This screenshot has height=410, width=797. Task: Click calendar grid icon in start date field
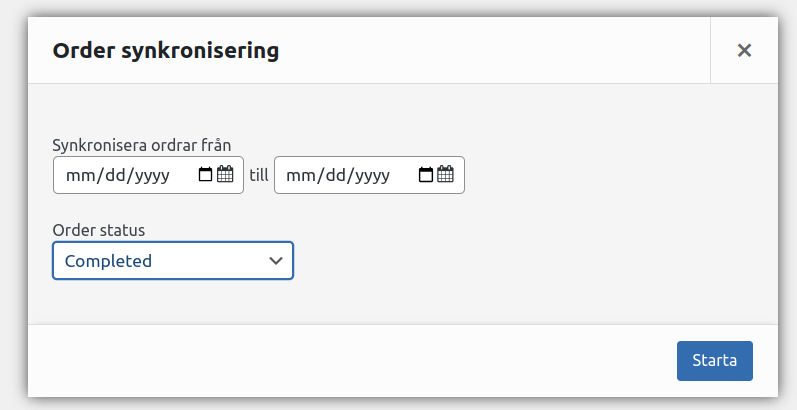[x=225, y=175]
